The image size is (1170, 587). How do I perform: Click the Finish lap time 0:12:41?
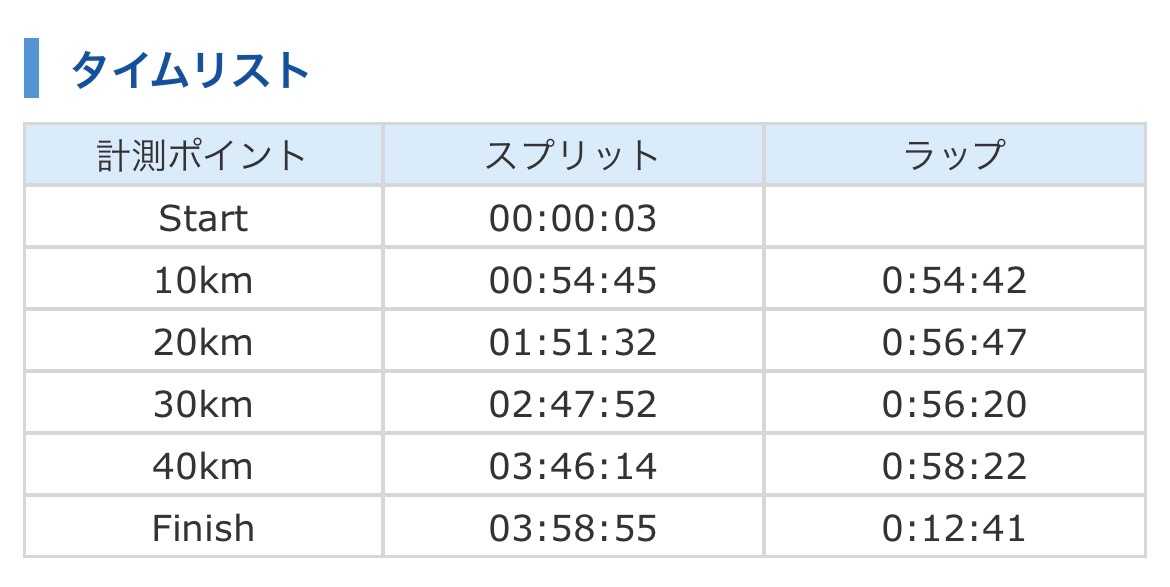pos(954,529)
